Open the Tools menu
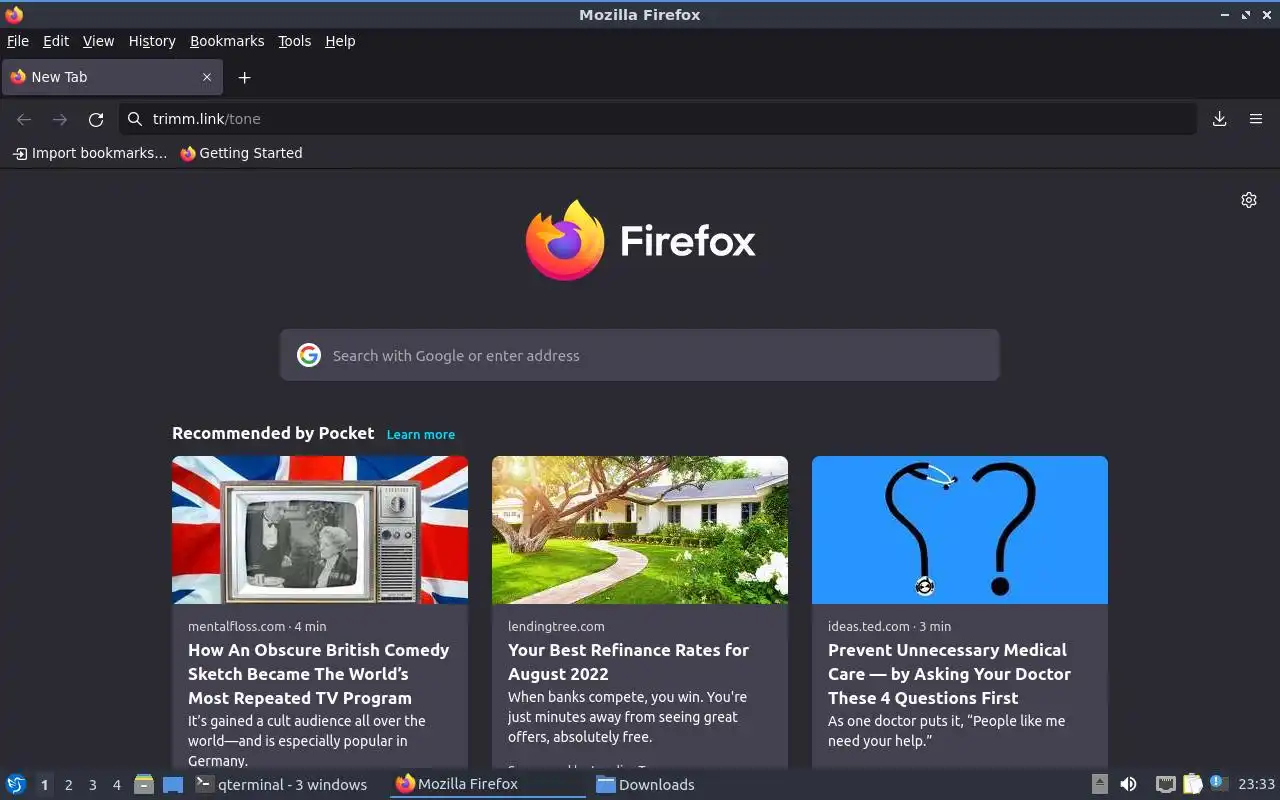Viewport: 1280px width, 800px height. pos(294,41)
